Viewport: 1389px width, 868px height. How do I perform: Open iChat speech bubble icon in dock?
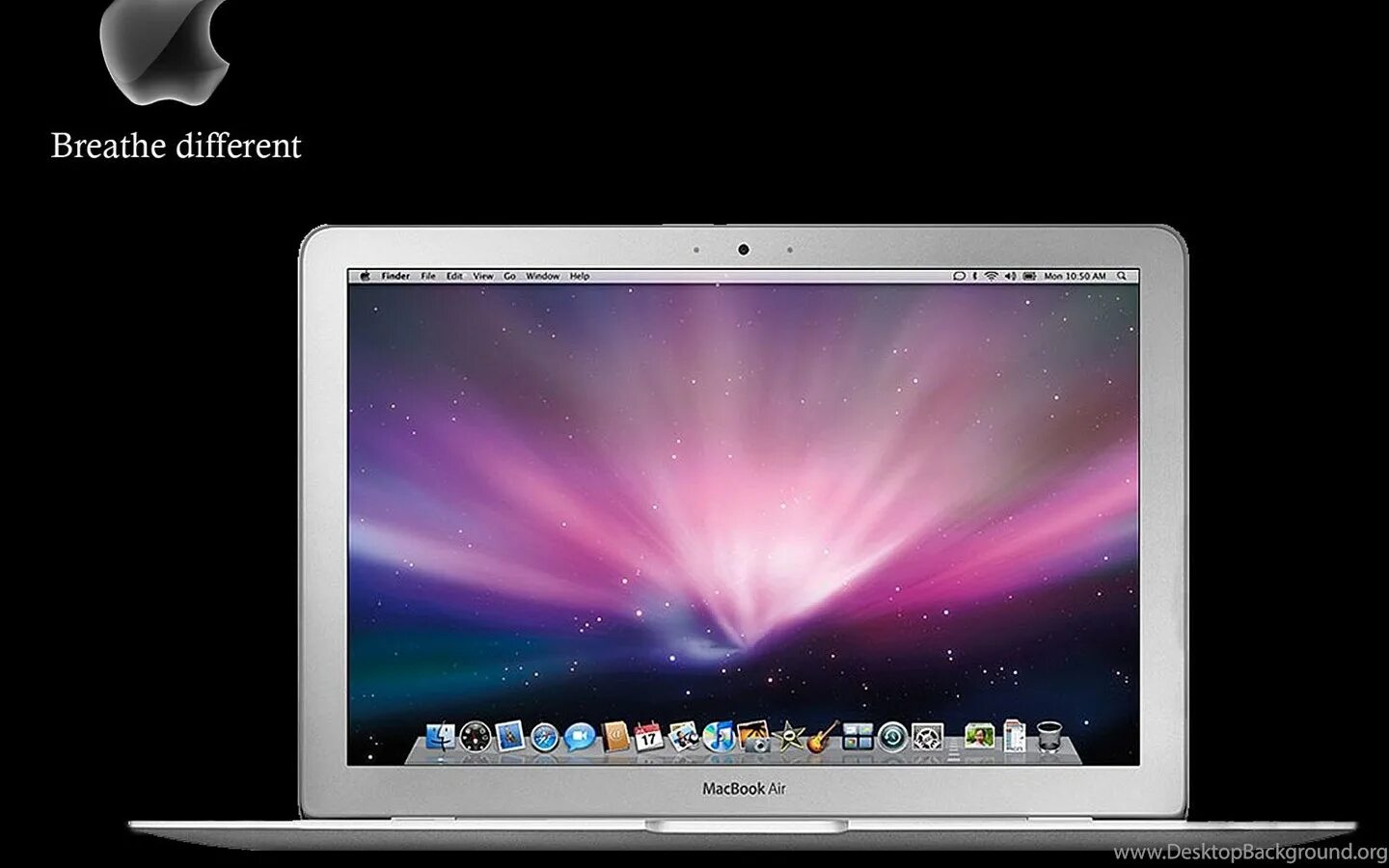580,738
